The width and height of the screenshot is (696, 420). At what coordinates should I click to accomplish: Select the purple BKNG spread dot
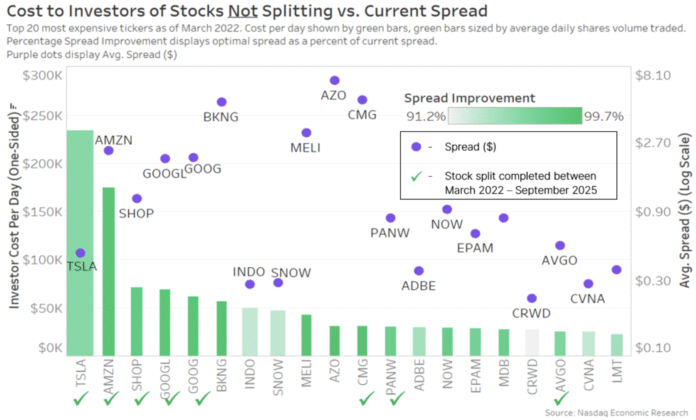point(222,102)
